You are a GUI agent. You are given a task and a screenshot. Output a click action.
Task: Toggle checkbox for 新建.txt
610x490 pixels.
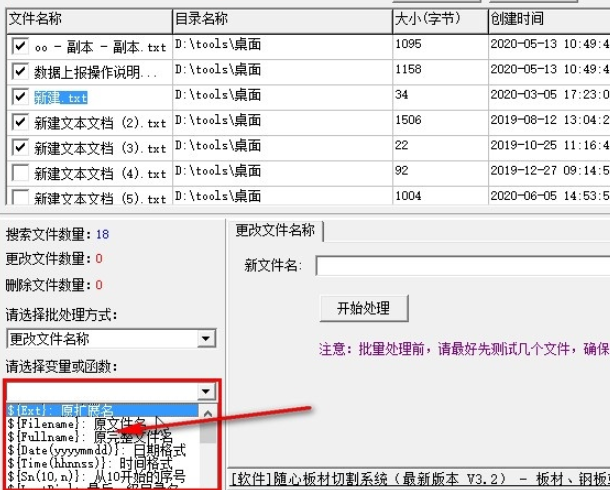[x=20, y=97]
